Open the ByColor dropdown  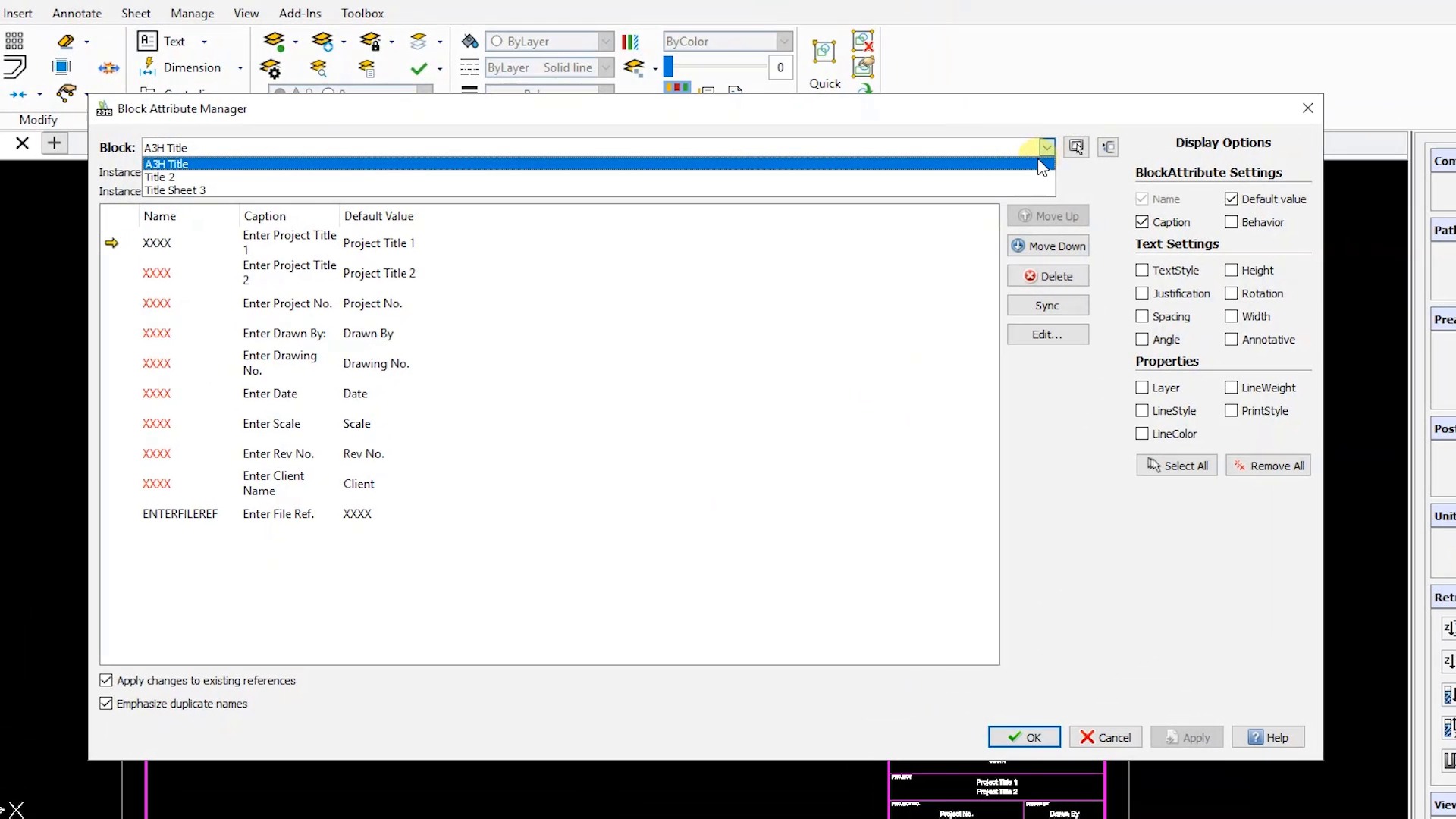(x=783, y=42)
